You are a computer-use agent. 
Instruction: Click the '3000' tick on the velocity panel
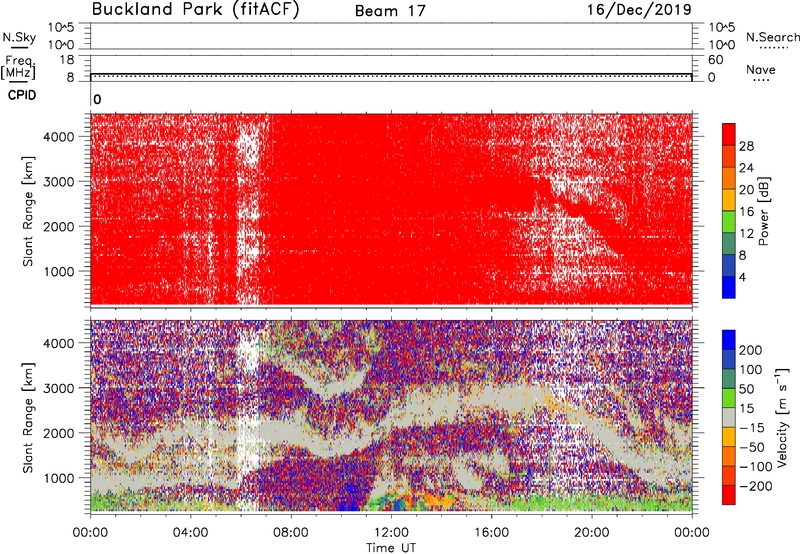click(x=59, y=388)
